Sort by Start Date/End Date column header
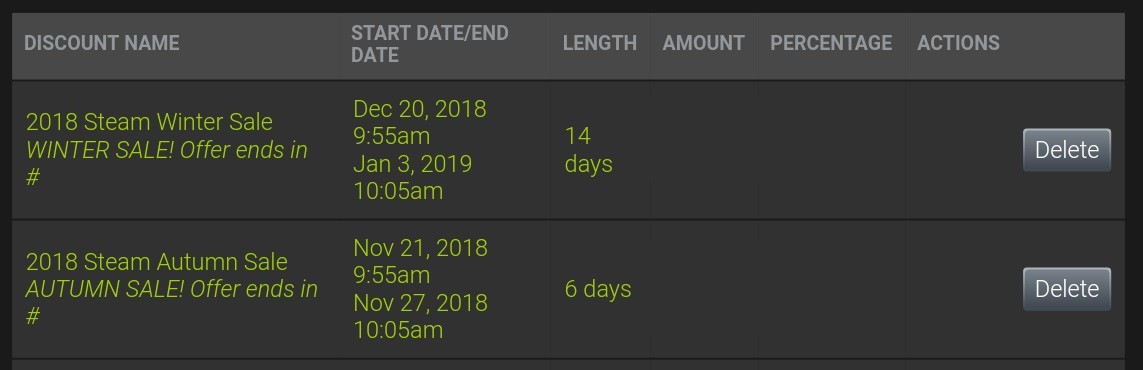This screenshot has width=1143, height=370. (x=429, y=43)
